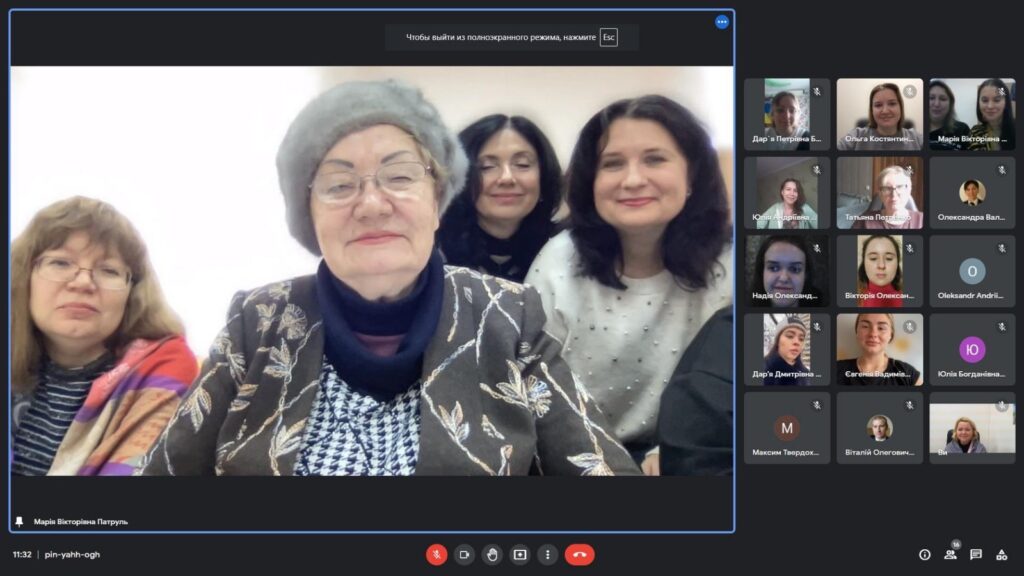1024x576 pixels.
Task: Open the meeting details info icon
Action: pyautogui.click(x=924, y=554)
